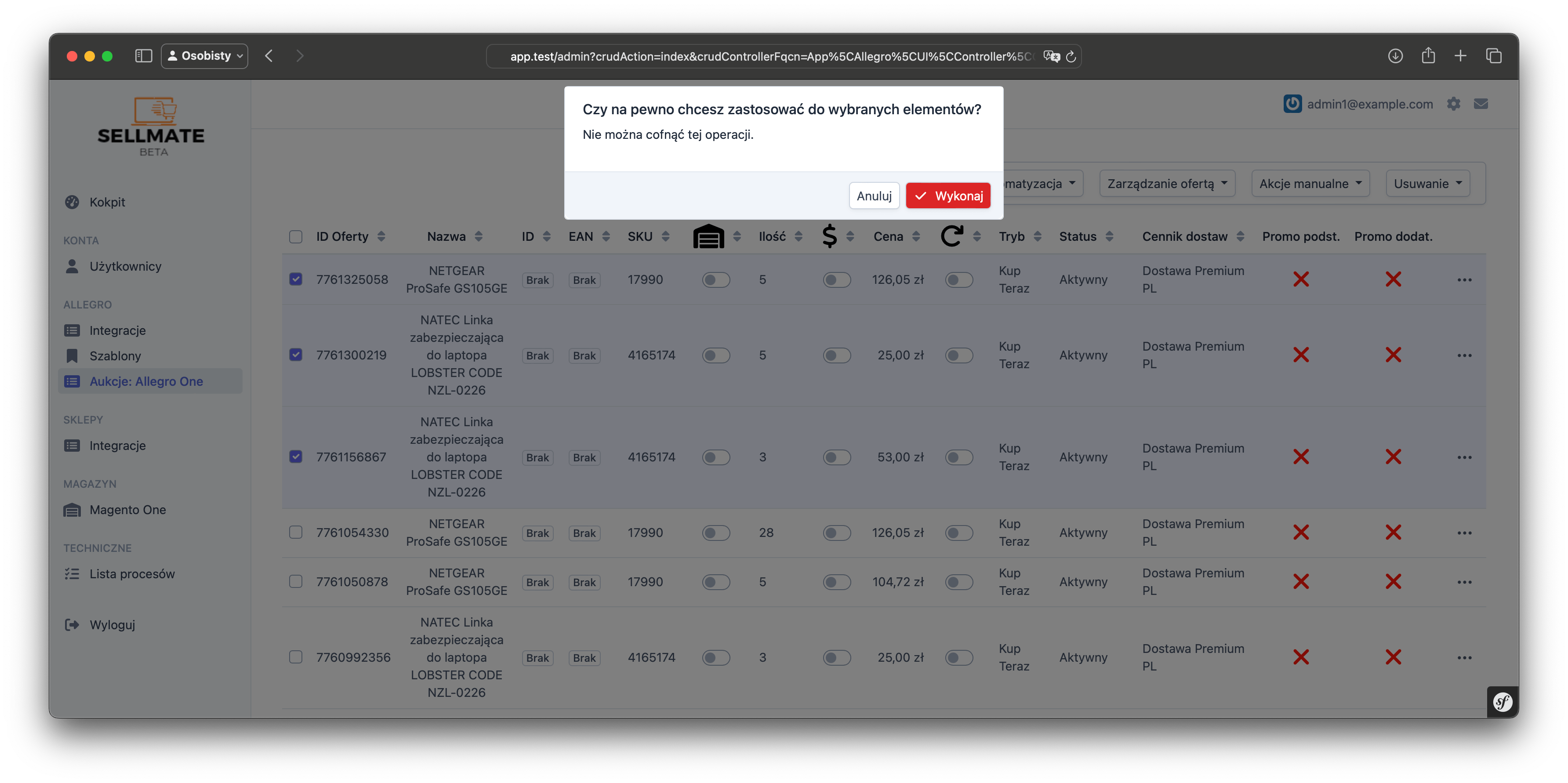
Task: Open row actions menu for offer 7761156867
Action: (1465, 457)
